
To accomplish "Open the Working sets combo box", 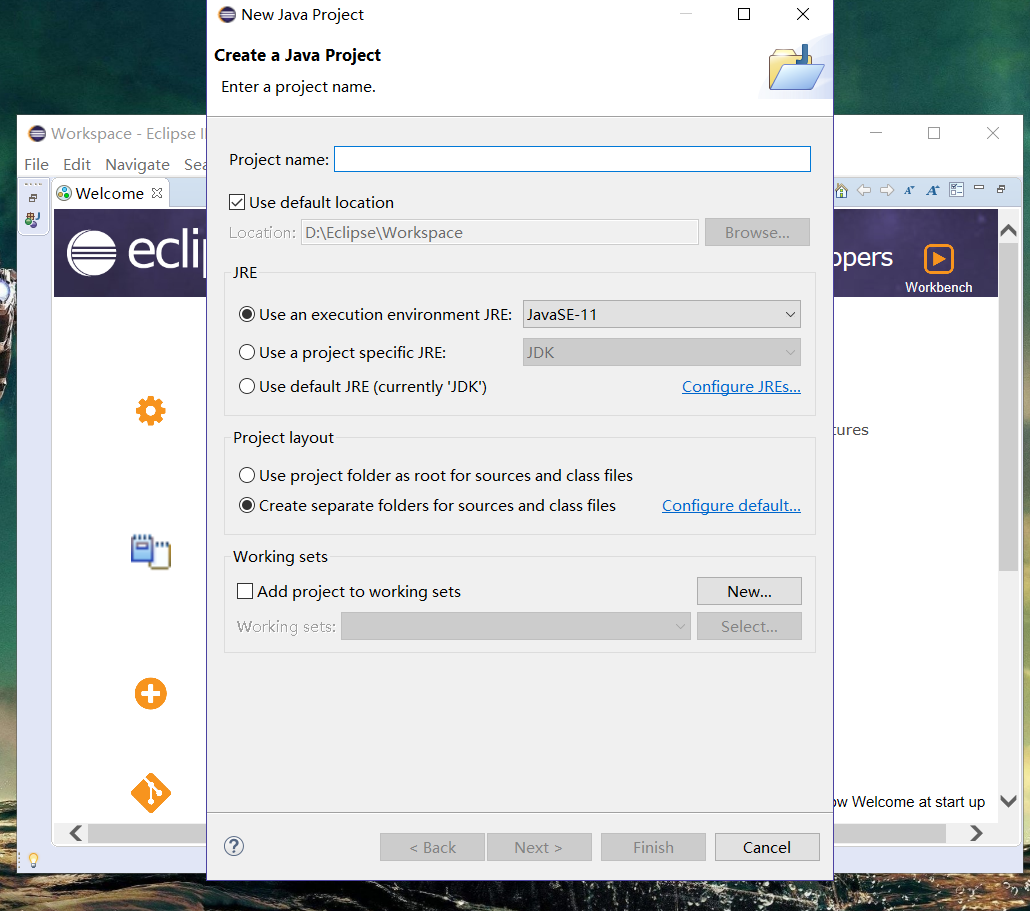I will (x=516, y=626).
